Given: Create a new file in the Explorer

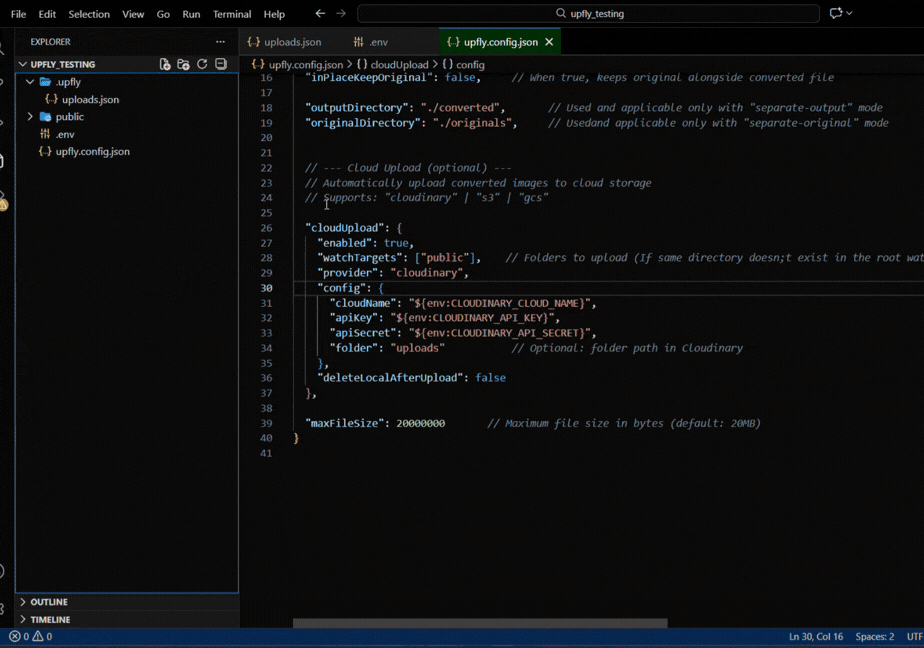Looking at the screenshot, I should (164, 63).
